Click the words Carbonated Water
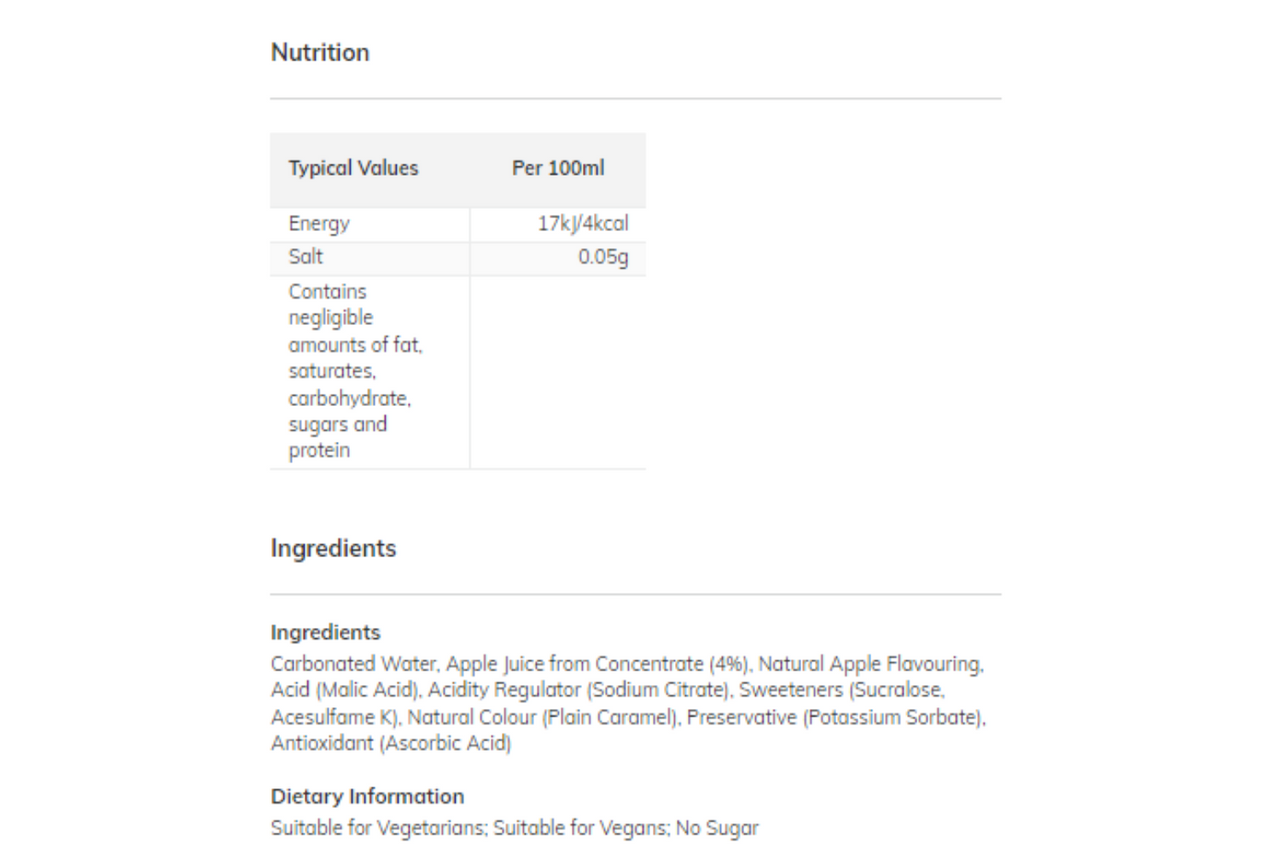 click(x=352, y=664)
